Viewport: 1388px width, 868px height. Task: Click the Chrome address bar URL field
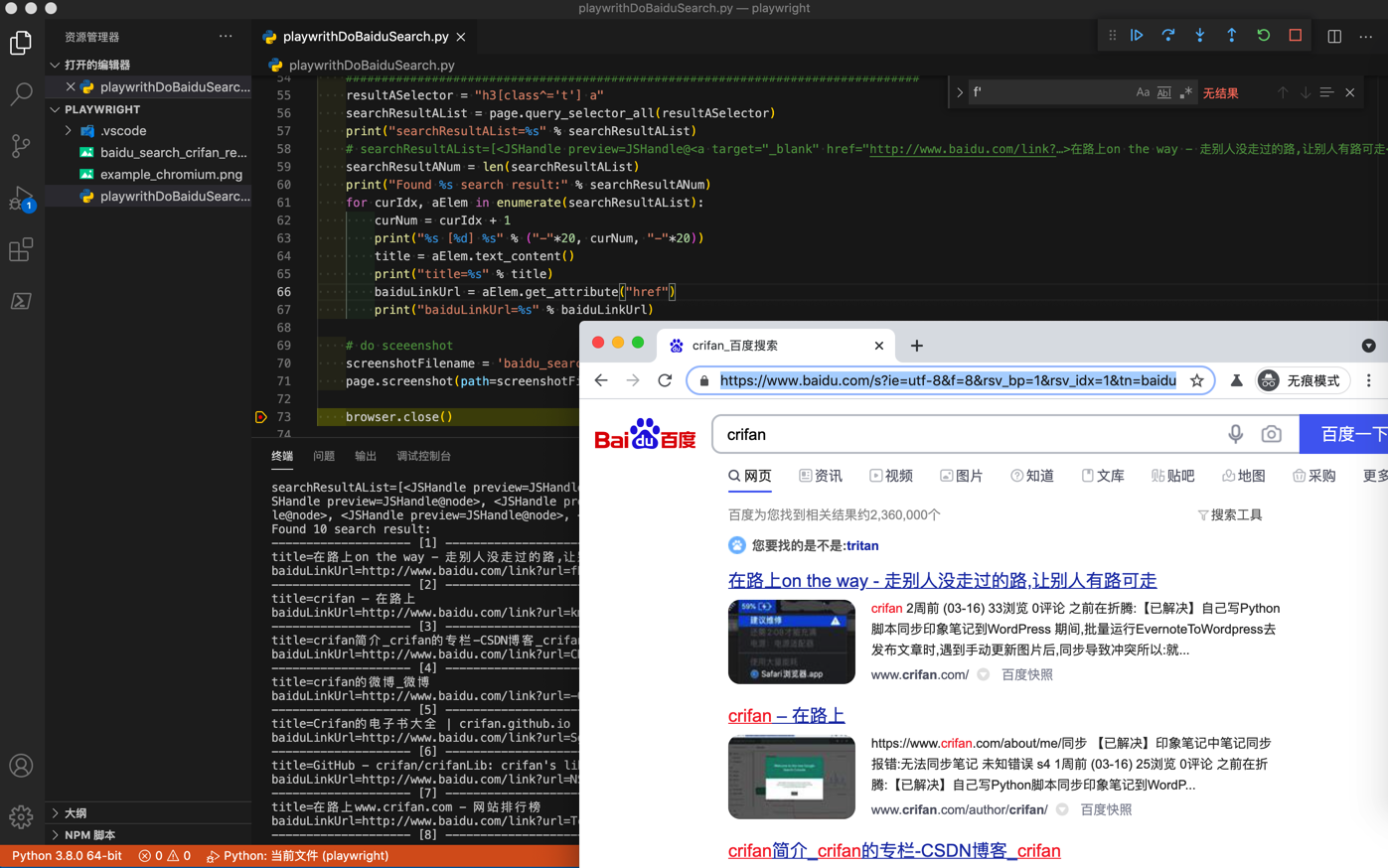(x=947, y=380)
